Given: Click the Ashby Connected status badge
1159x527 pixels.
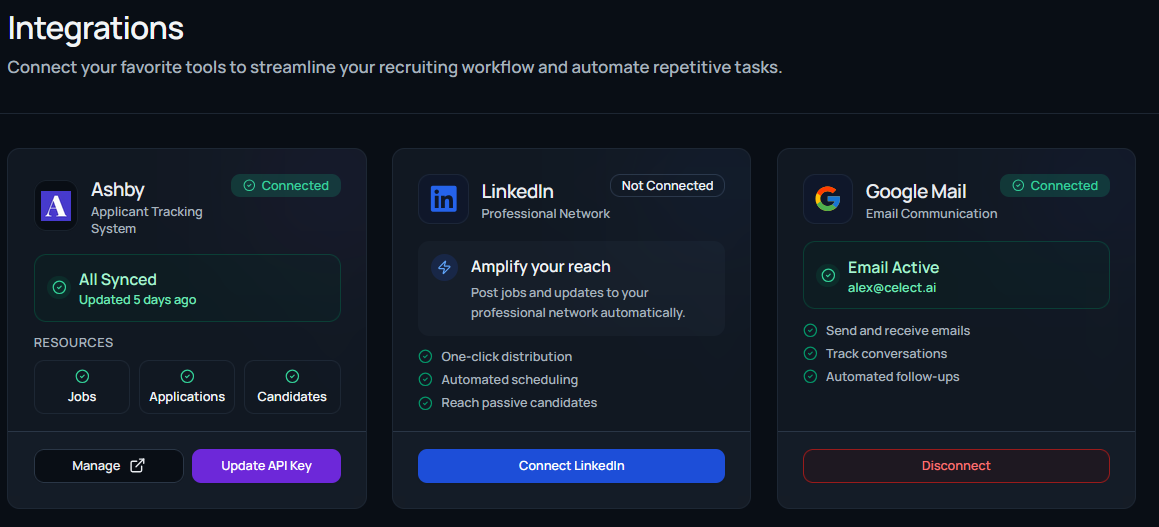Looking at the screenshot, I should click(x=286, y=186).
